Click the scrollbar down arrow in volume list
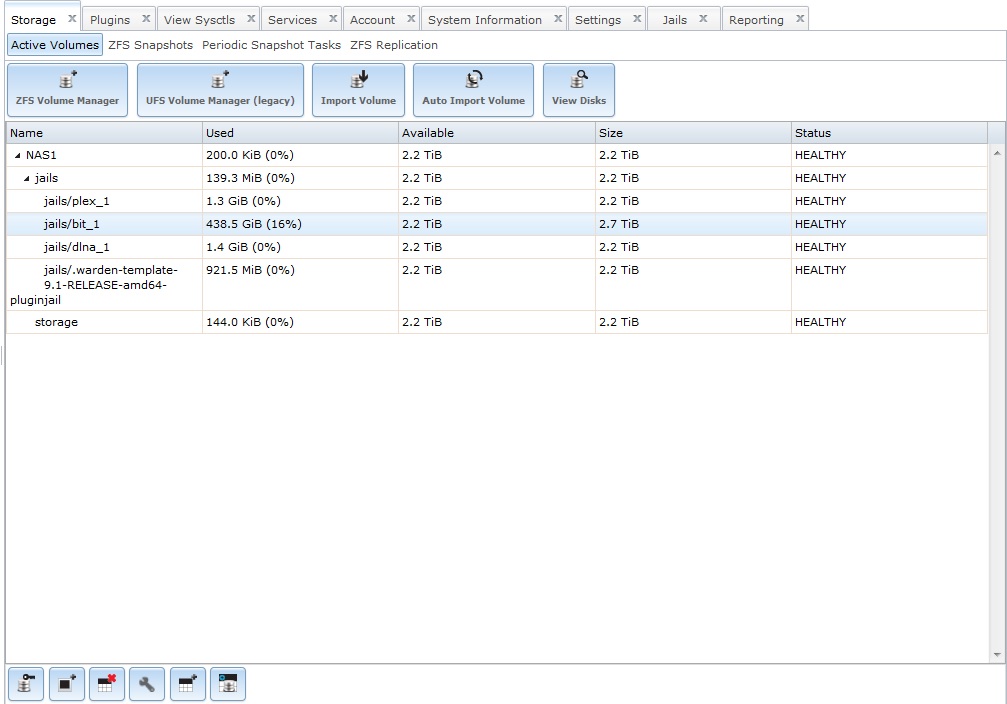This screenshot has width=1007, height=704. pos(996,655)
